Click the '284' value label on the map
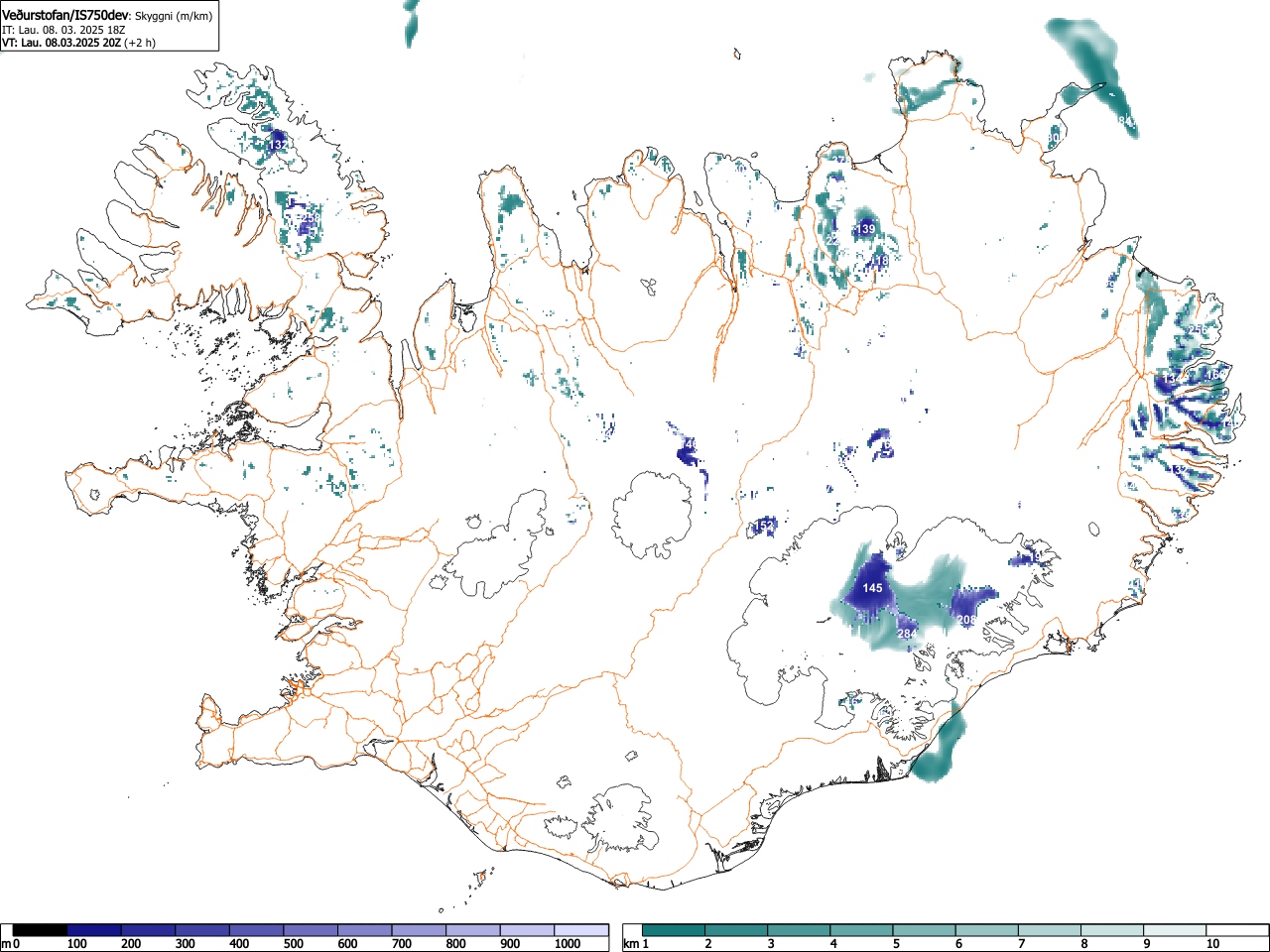Viewport: 1270px width, 952px height. [906, 634]
